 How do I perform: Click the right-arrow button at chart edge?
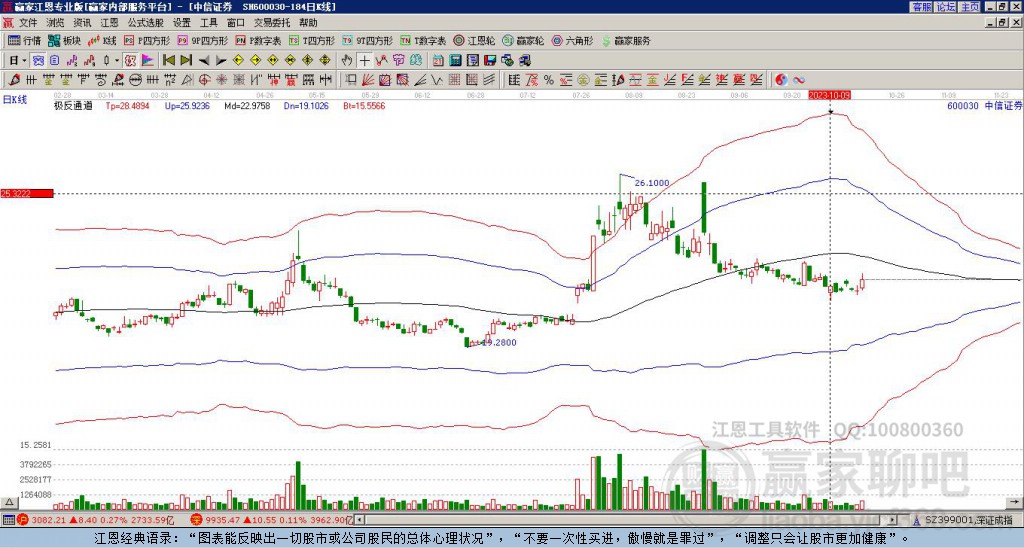pyautogui.click(x=1015, y=502)
